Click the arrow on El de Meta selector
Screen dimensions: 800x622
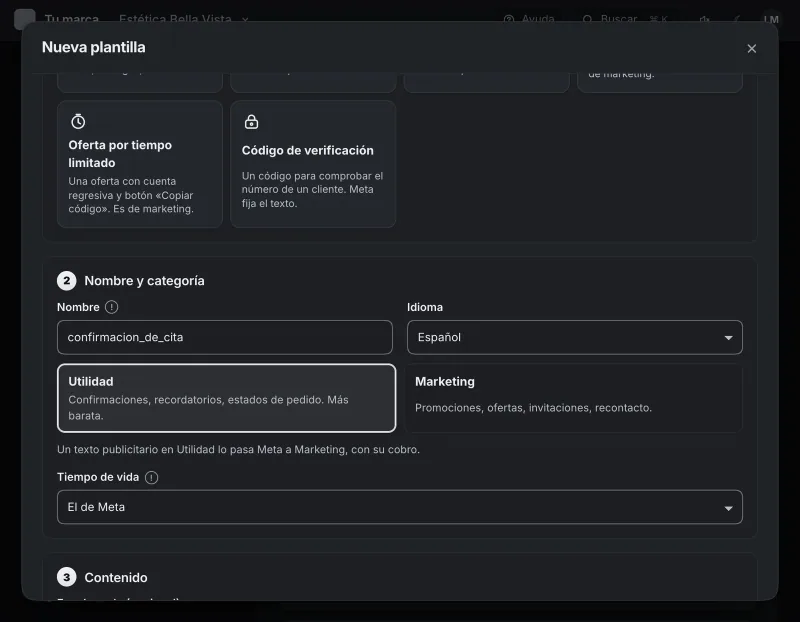coord(729,508)
